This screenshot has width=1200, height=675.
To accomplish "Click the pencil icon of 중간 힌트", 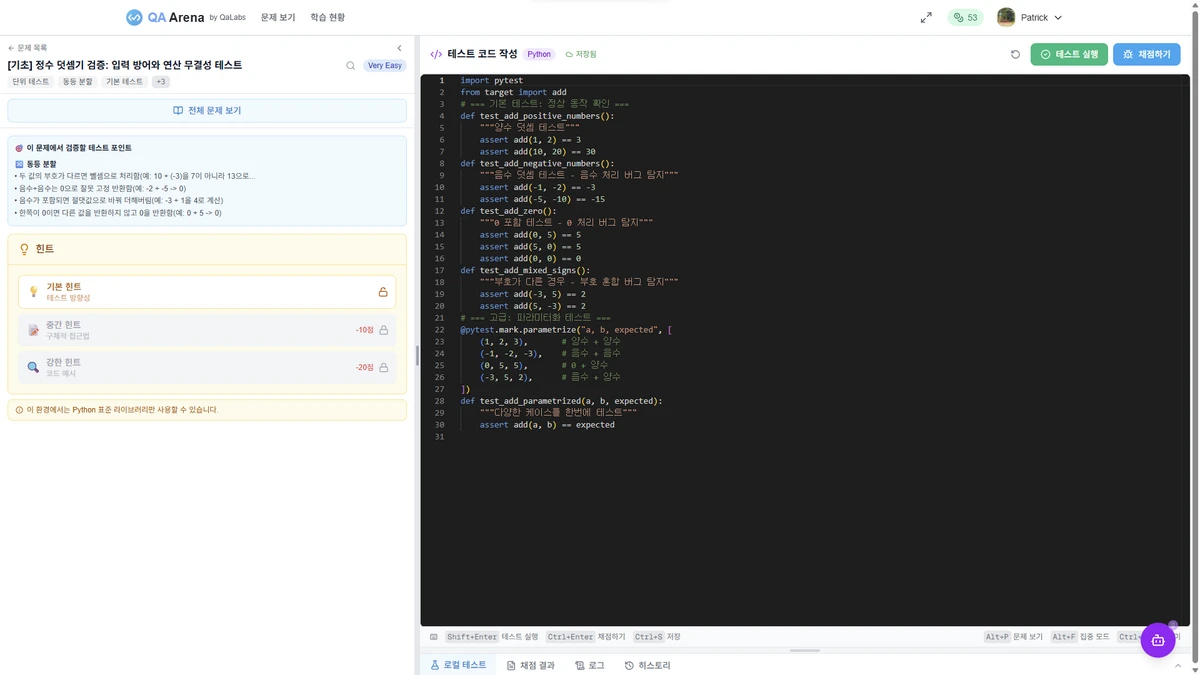I will coord(33,330).
